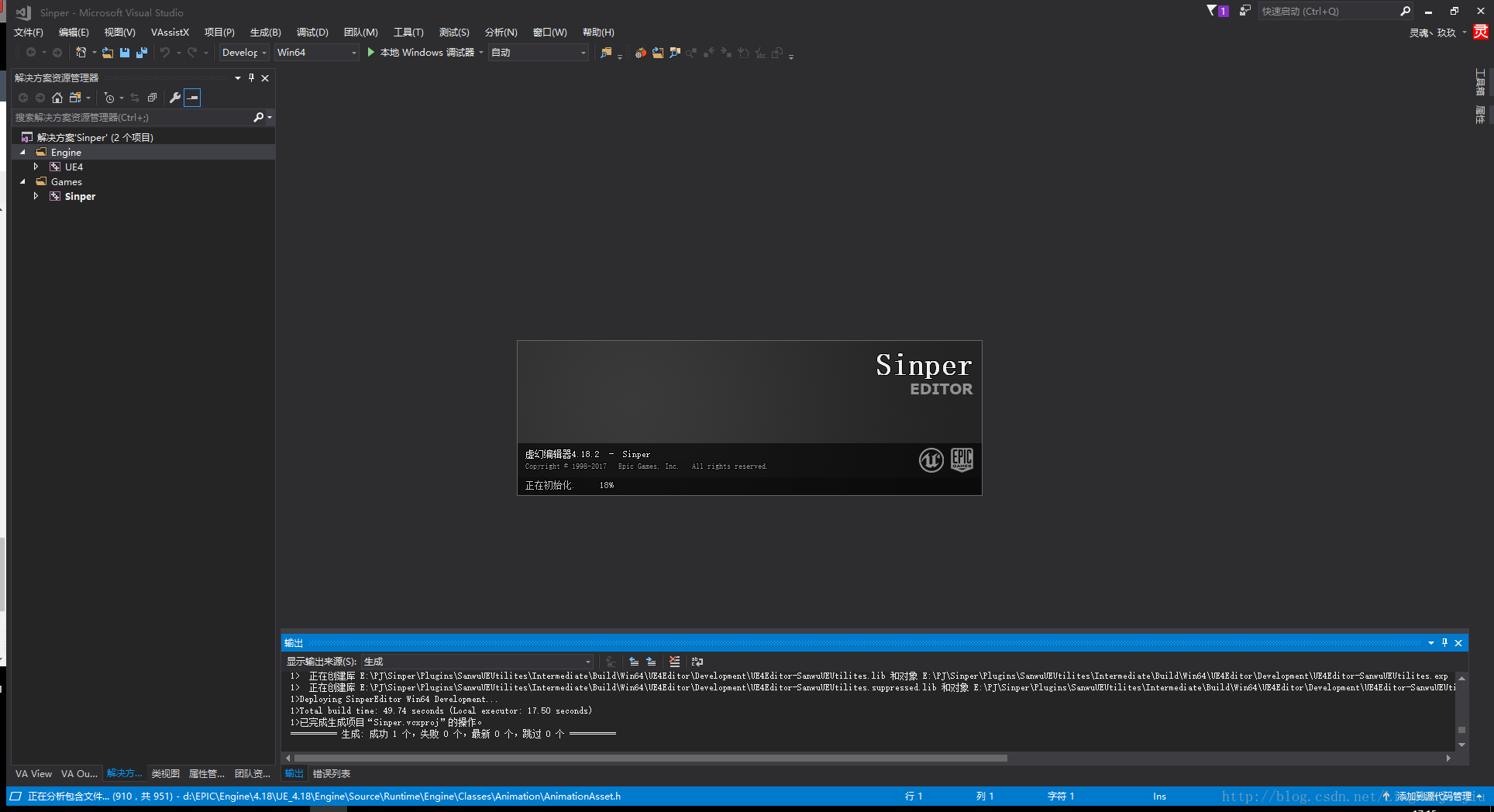Open the VAssistX menu
Image resolution: width=1494 pixels, height=812 pixels.
click(x=170, y=33)
